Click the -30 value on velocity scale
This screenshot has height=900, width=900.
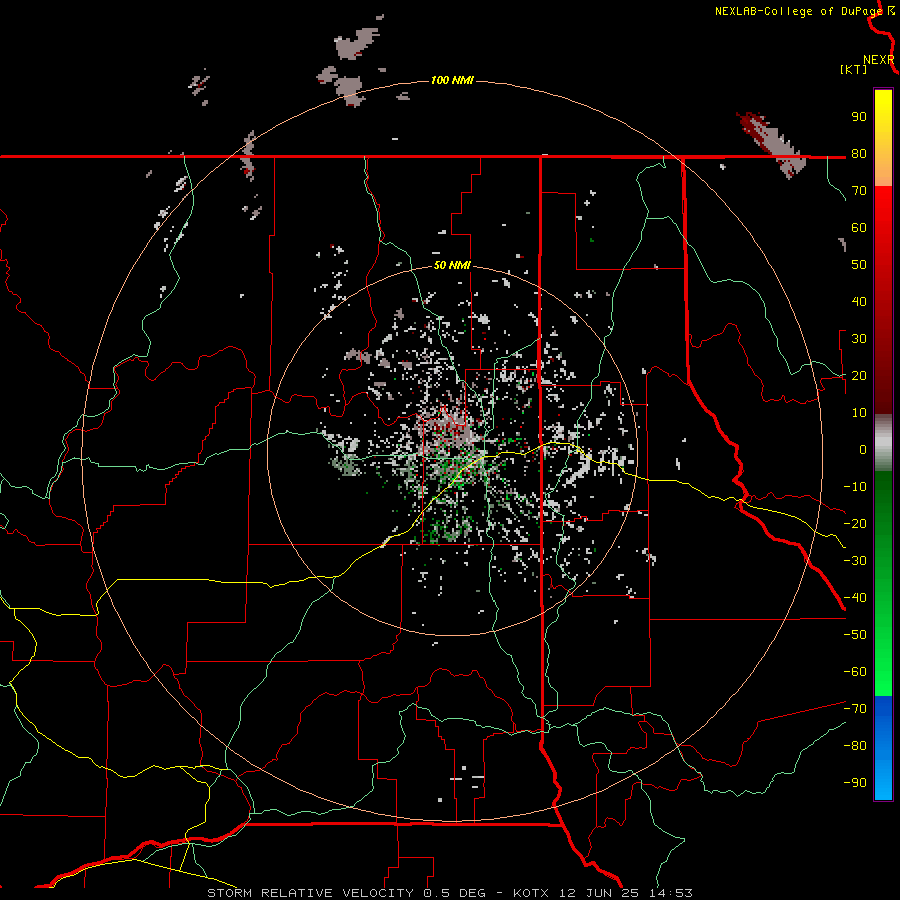(x=855, y=561)
